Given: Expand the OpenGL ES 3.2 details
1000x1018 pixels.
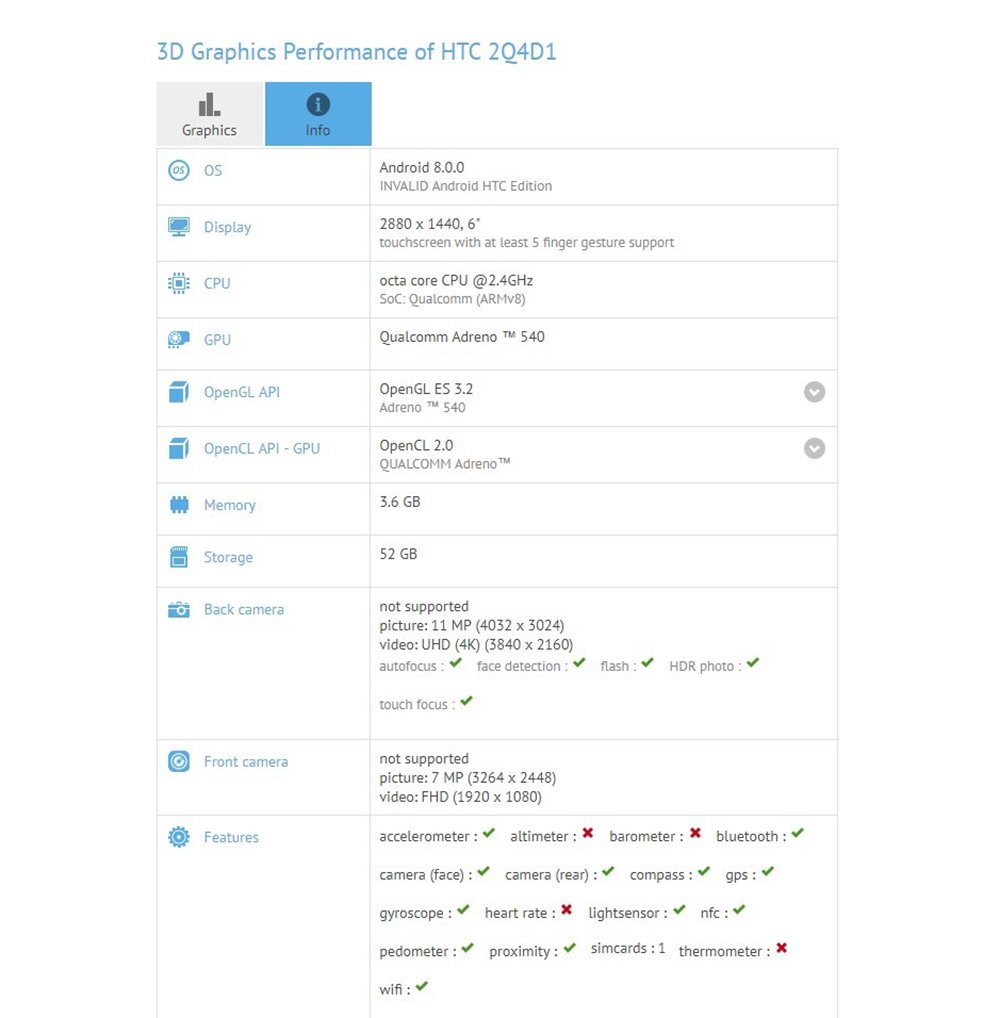Looking at the screenshot, I should [815, 392].
